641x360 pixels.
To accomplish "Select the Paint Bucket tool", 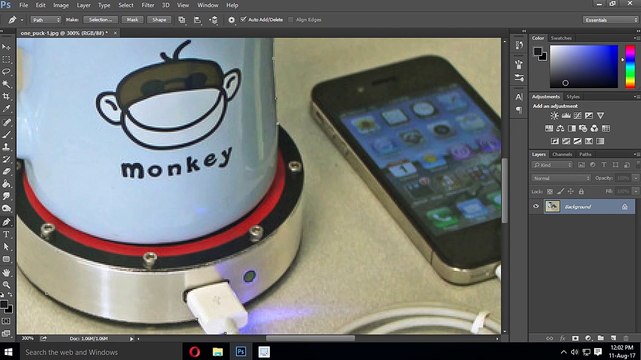I will (6, 184).
